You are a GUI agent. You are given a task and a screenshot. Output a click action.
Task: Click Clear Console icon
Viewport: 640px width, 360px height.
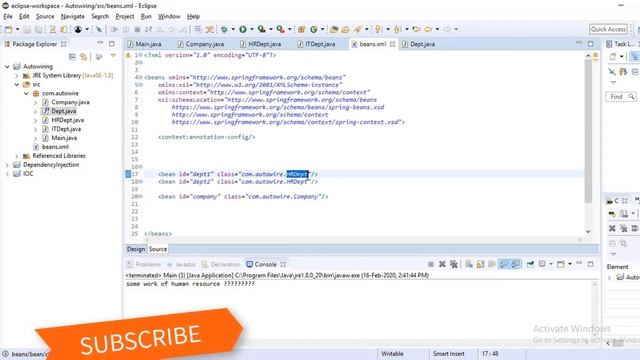point(469,264)
